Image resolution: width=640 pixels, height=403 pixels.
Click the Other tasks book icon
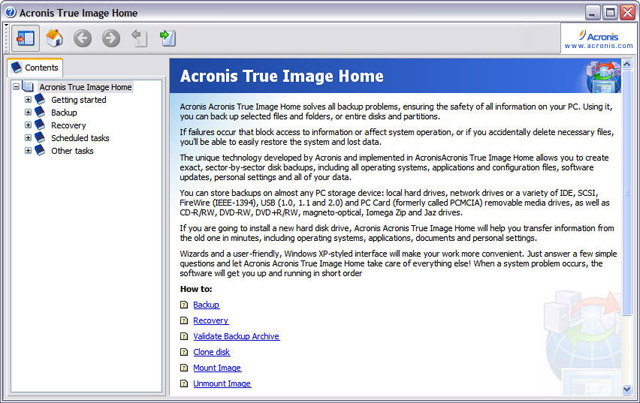(x=40, y=150)
